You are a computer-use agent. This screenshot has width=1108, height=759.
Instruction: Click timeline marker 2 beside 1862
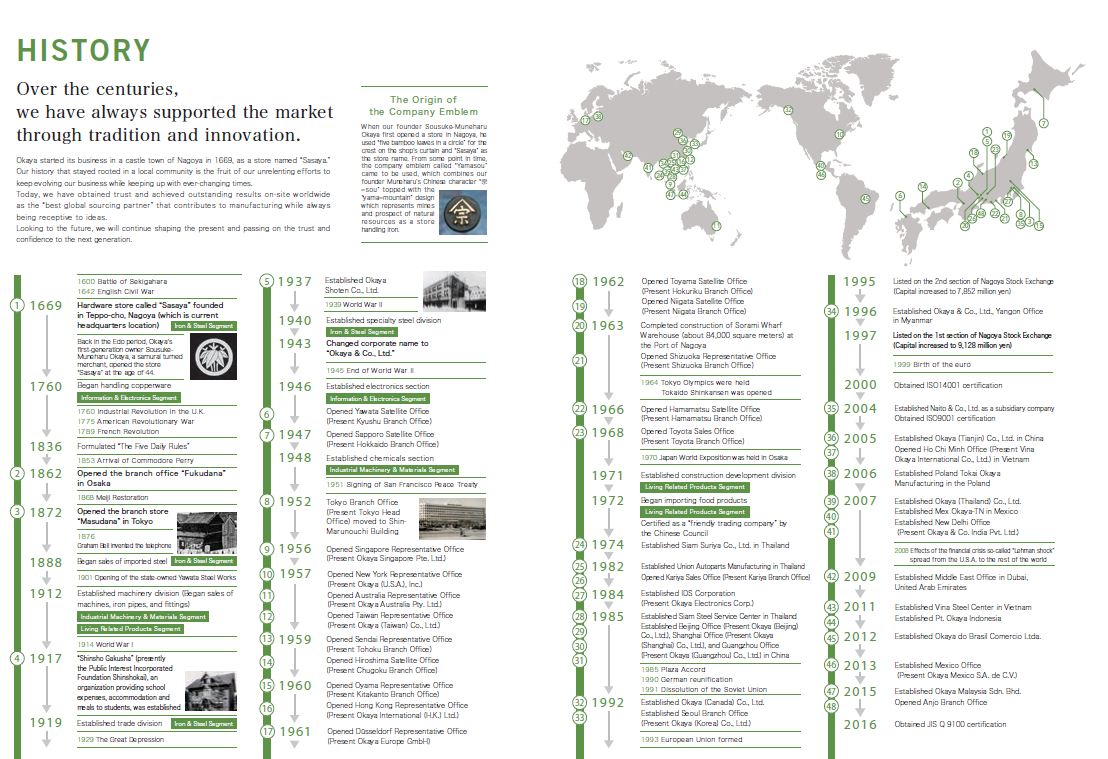[17, 473]
